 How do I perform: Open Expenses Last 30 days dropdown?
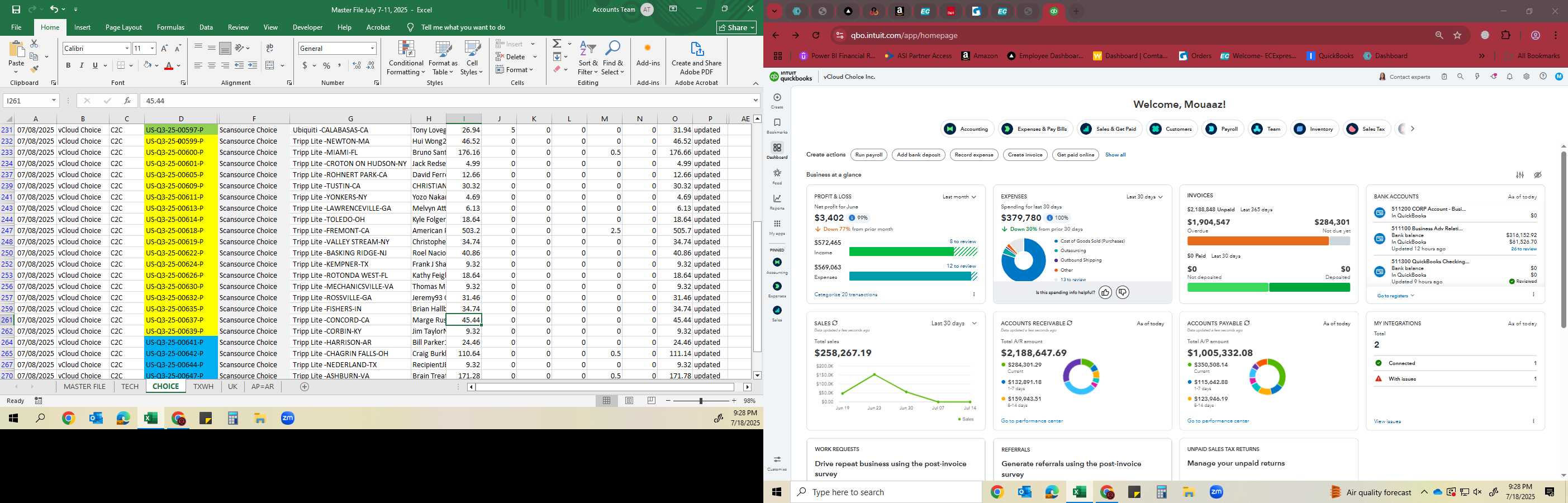pos(1144,197)
